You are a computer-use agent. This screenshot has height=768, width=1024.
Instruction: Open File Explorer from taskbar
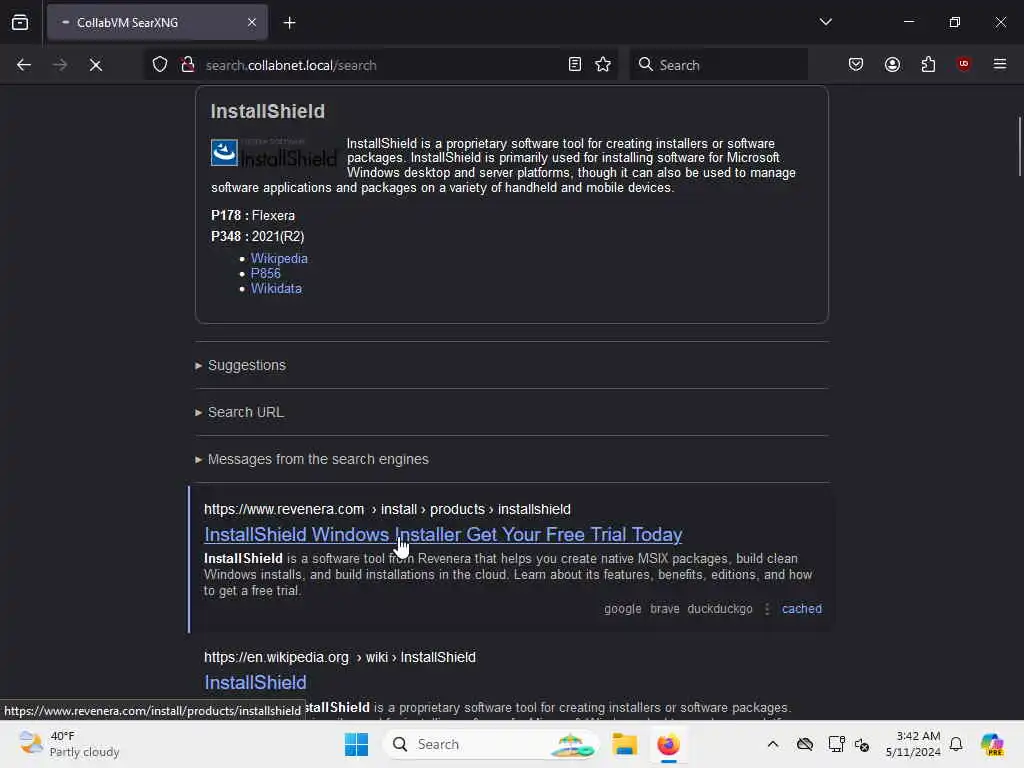(624, 744)
